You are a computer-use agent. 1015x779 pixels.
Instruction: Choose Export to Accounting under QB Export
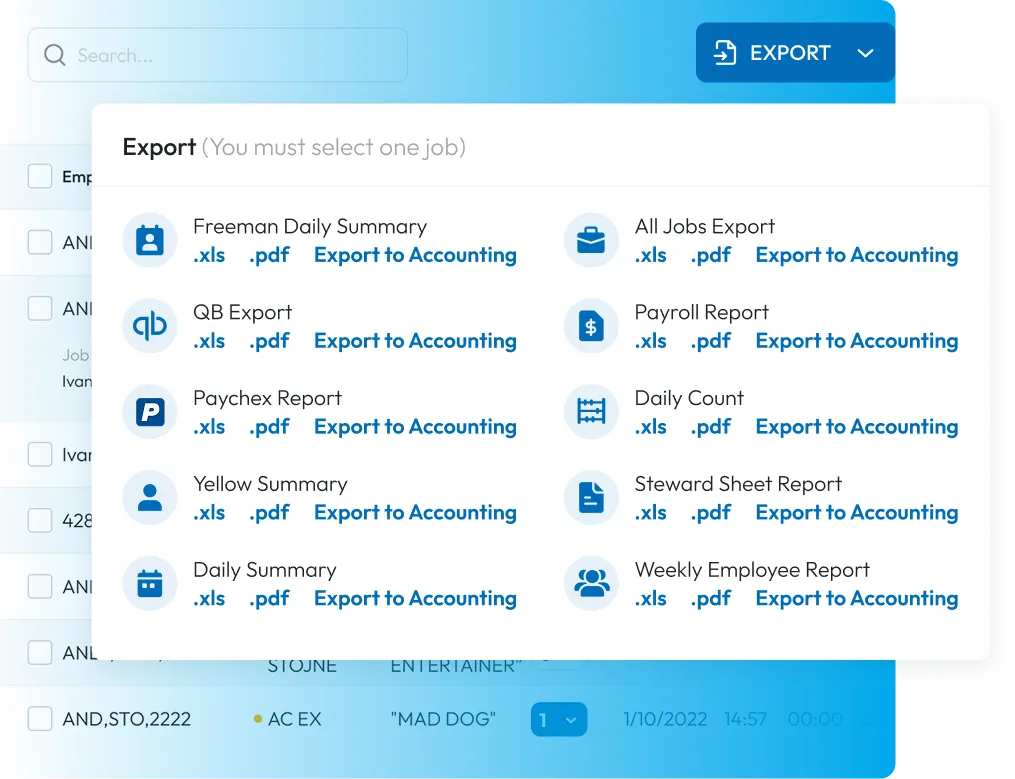pos(415,341)
